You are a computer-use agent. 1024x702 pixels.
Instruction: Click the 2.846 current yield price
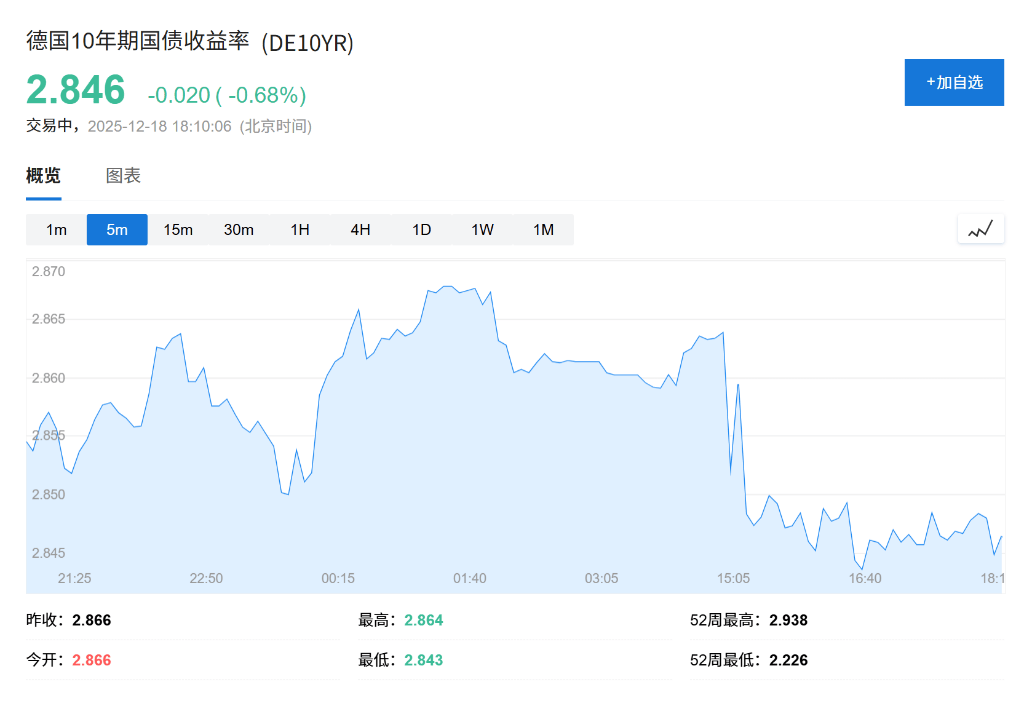(76, 90)
